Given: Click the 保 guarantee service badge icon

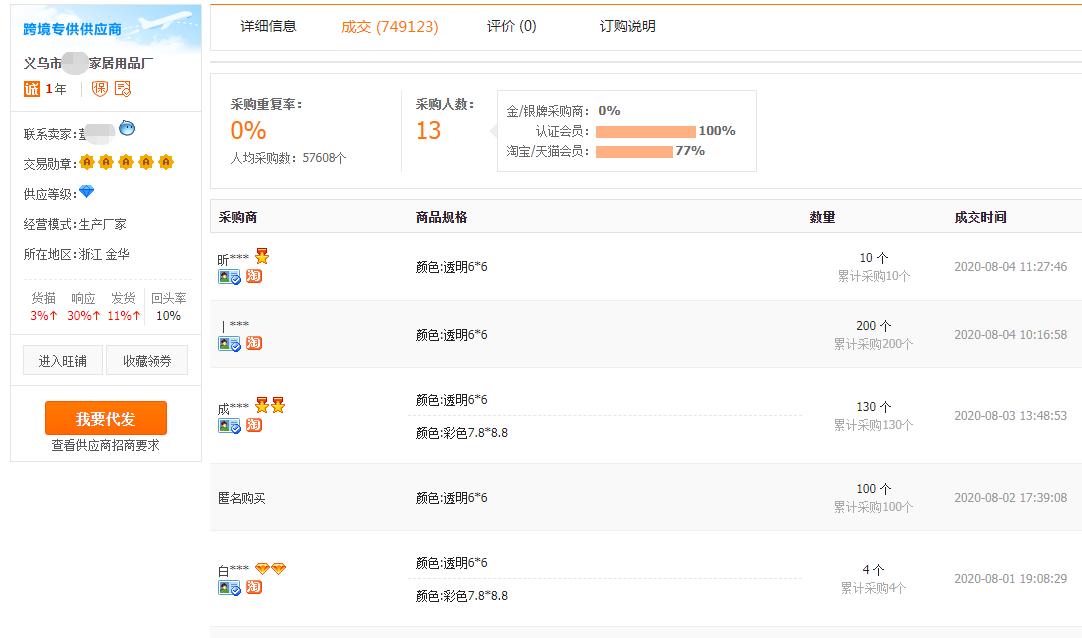Looking at the screenshot, I should tap(100, 88).
